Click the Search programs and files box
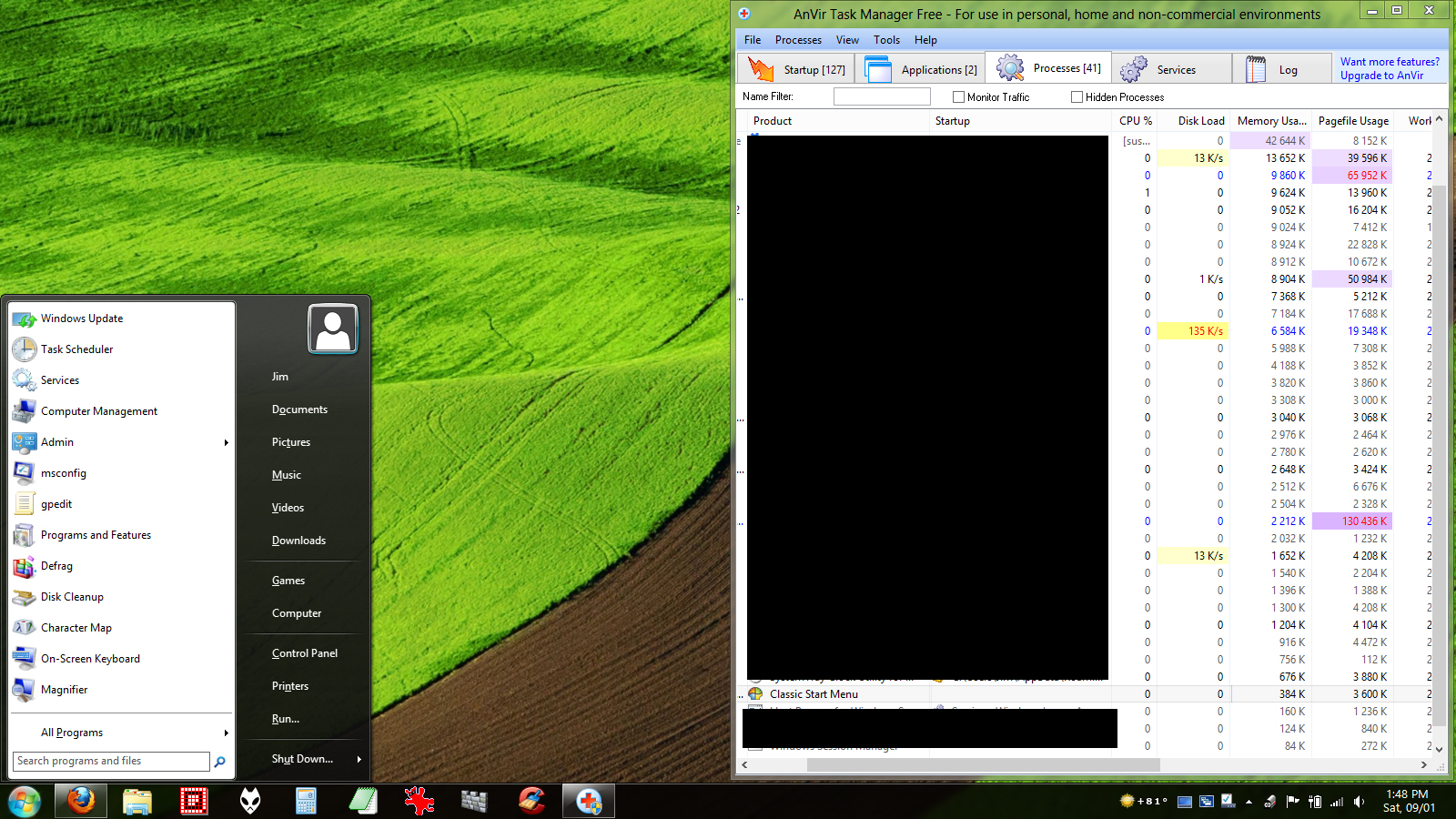This screenshot has width=1456, height=819. [x=111, y=761]
